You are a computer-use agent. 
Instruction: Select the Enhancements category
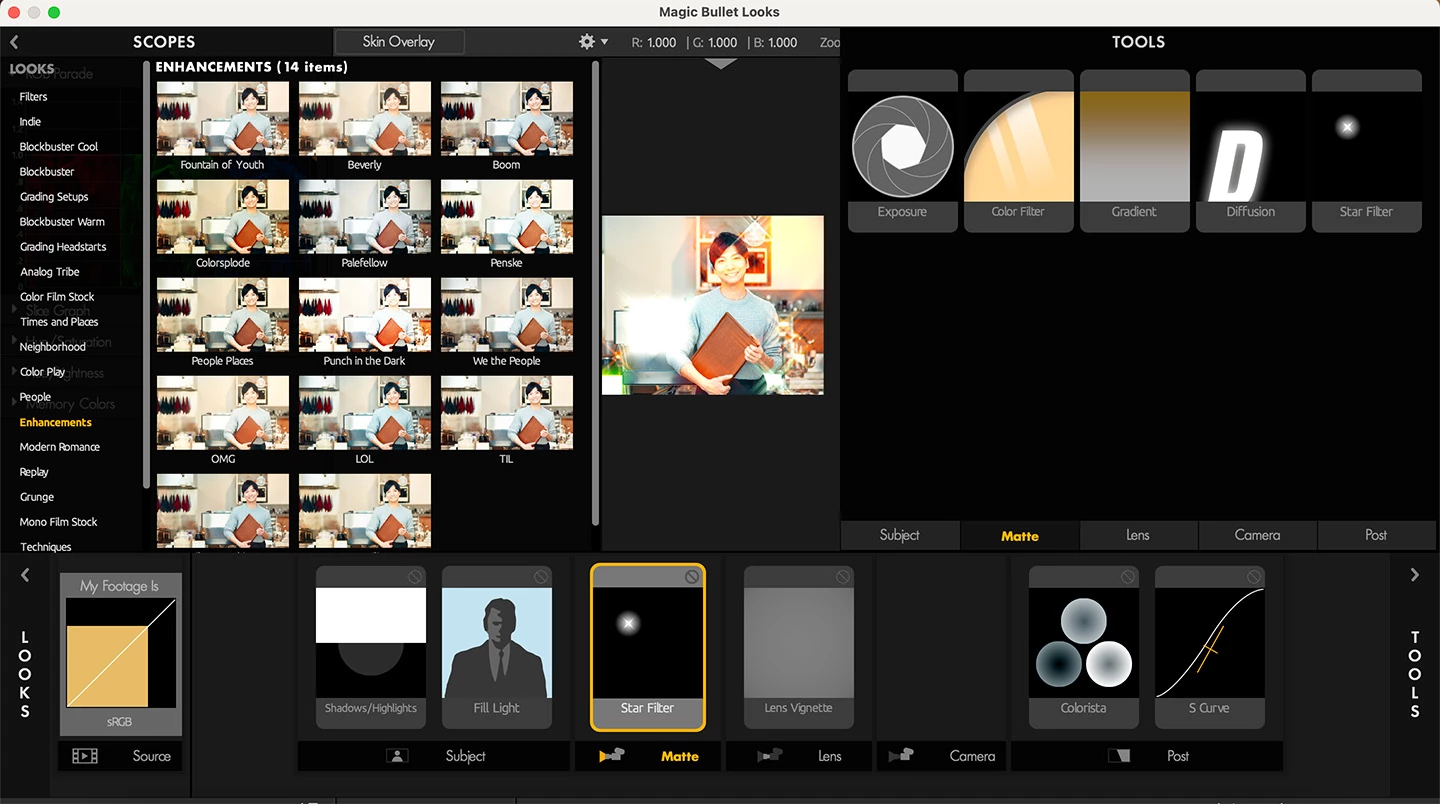point(55,422)
